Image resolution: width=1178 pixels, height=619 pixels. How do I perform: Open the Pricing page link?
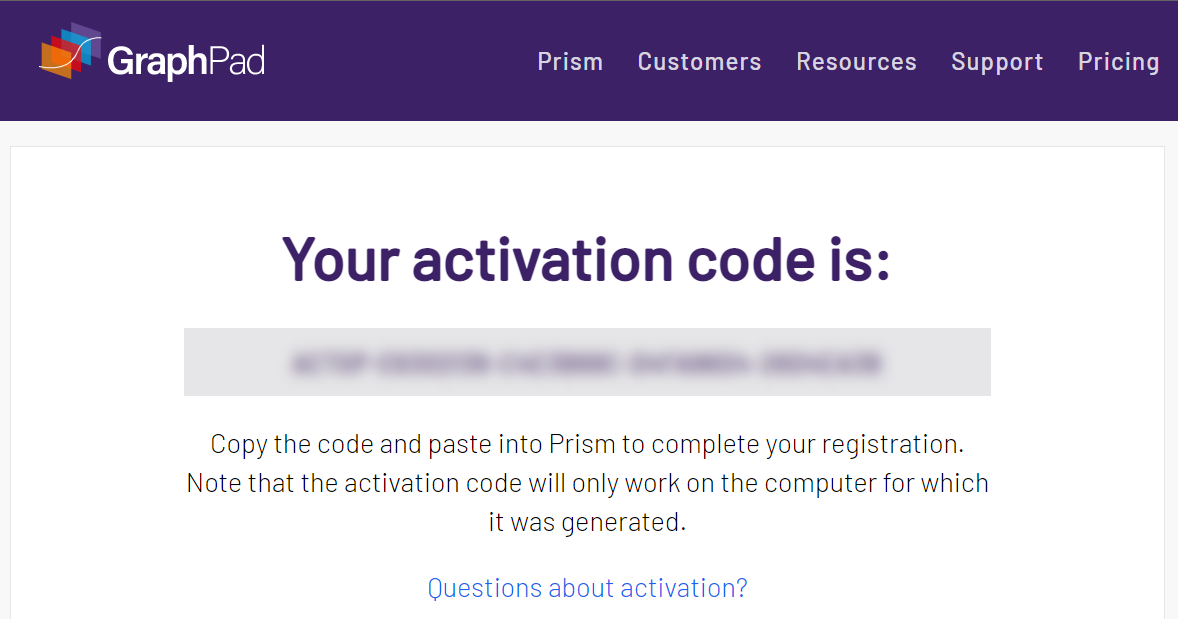[x=1119, y=62]
